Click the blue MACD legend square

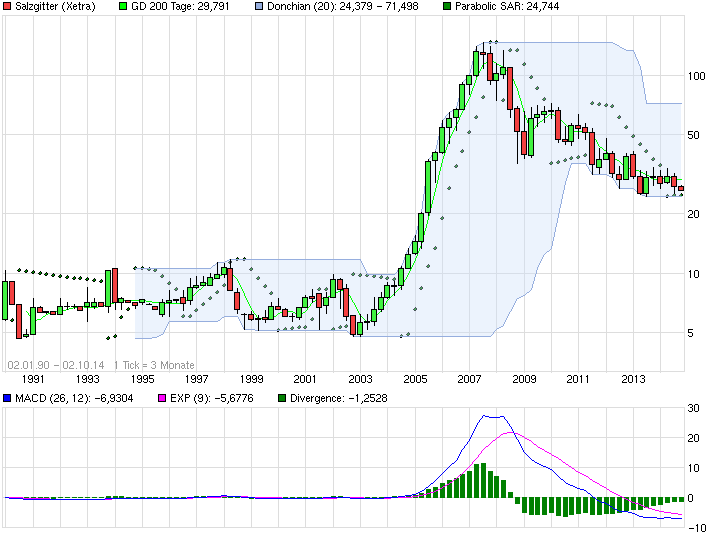pyautogui.click(x=8, y=399)
